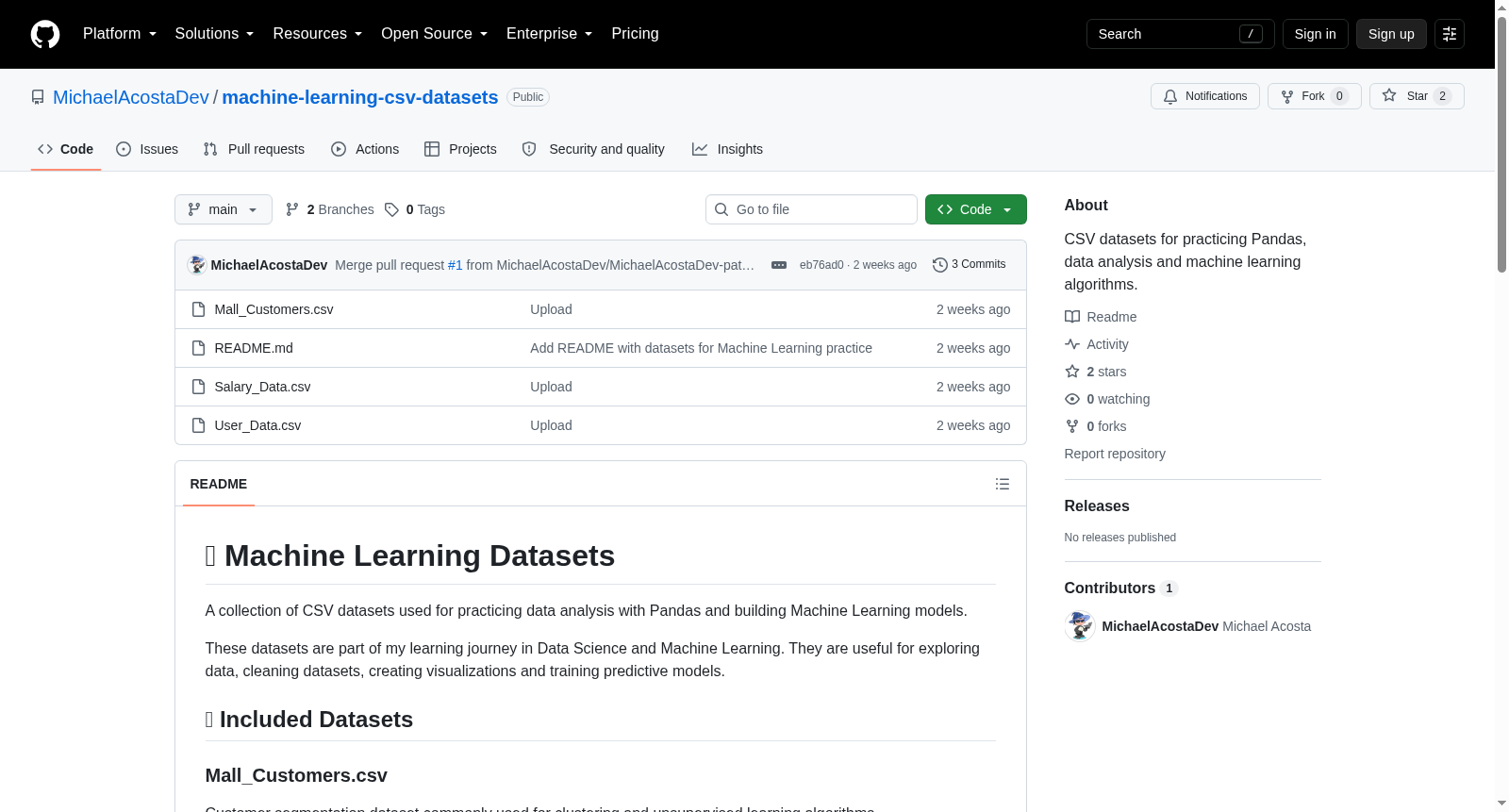Open the Releases heading link
The height and width of the screenshot is (812, 1509).
tap(1097, 506)
